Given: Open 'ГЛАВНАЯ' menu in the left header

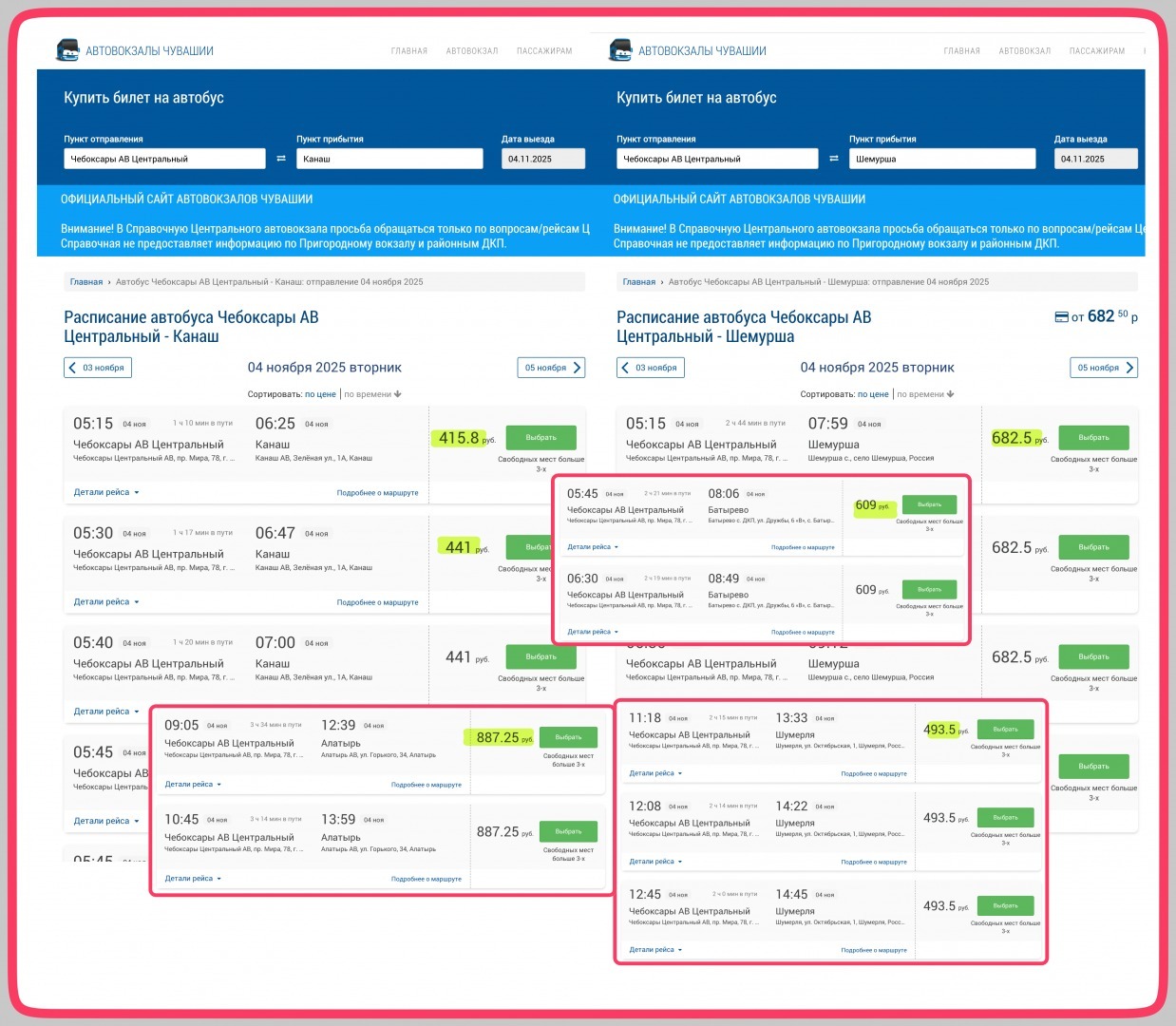Looking at the screenshot, I should tap(409, 51).
